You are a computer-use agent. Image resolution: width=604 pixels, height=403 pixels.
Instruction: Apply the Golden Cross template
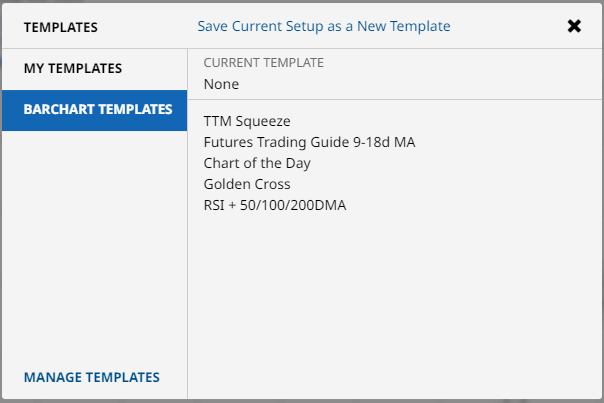(246, 184)
